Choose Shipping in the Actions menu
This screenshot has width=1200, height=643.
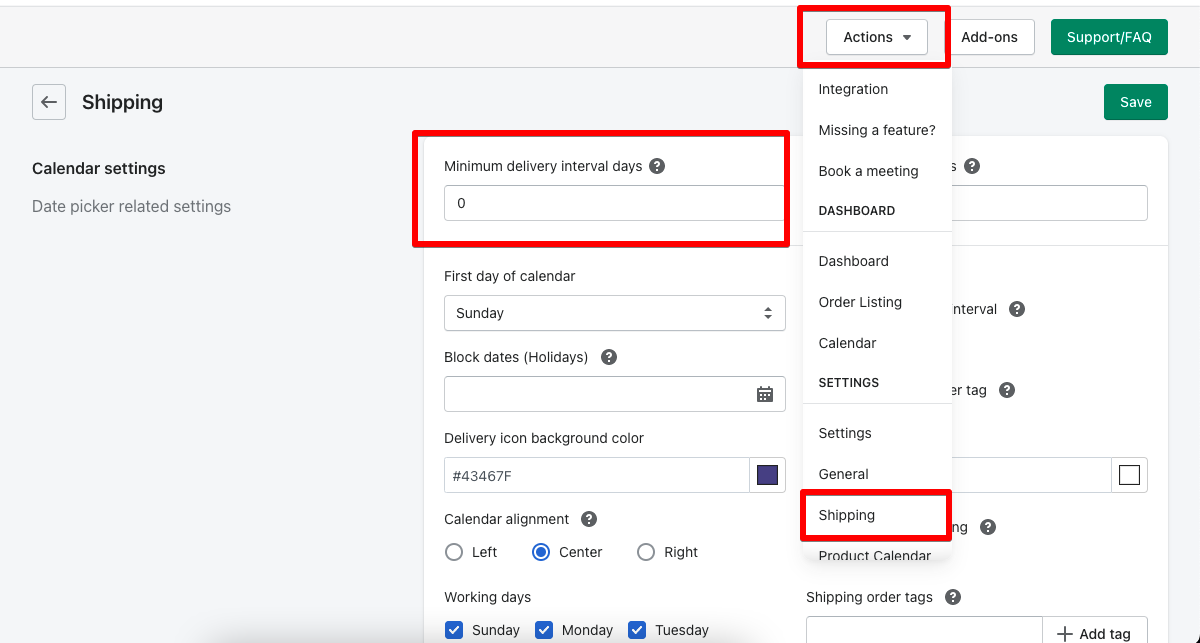846,515
